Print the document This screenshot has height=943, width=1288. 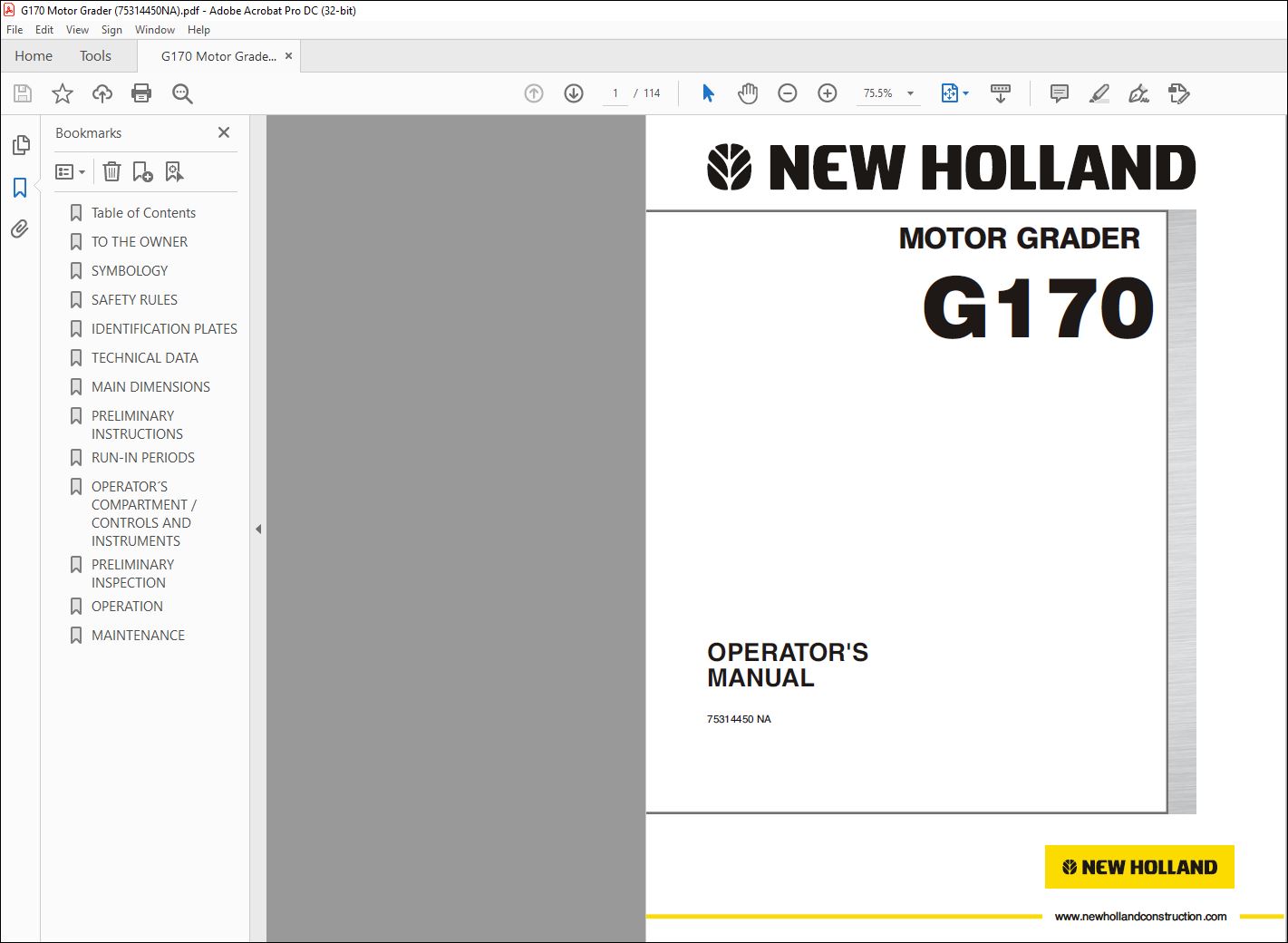tap(141, 93)
